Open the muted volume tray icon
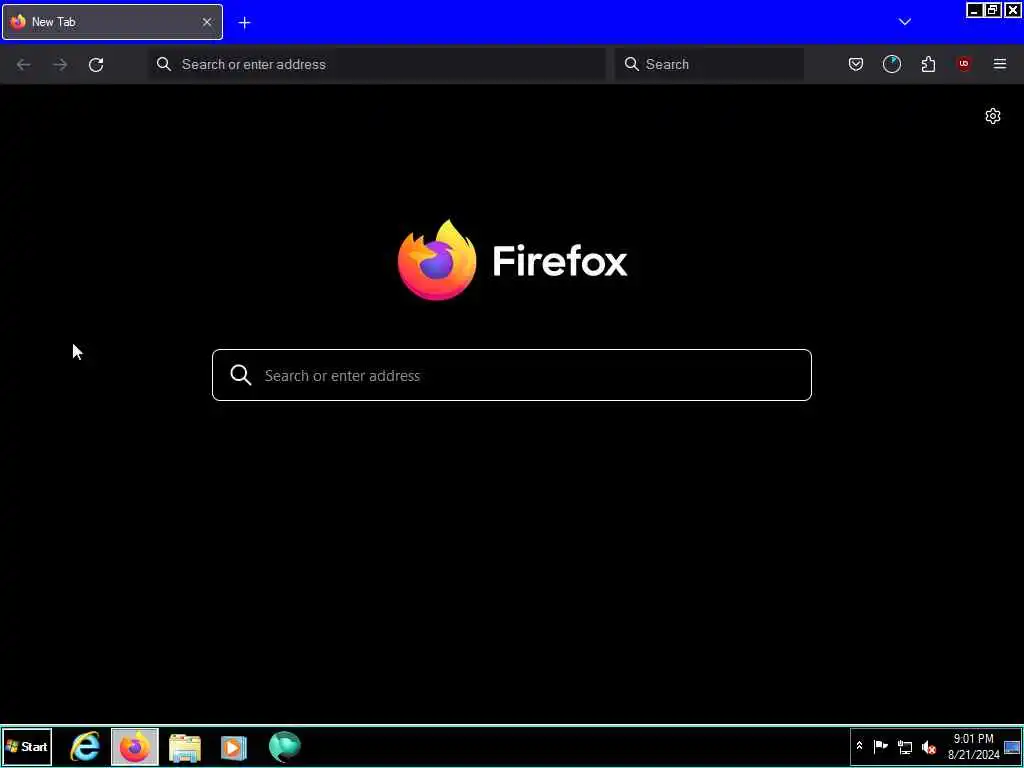 point(929,746)
